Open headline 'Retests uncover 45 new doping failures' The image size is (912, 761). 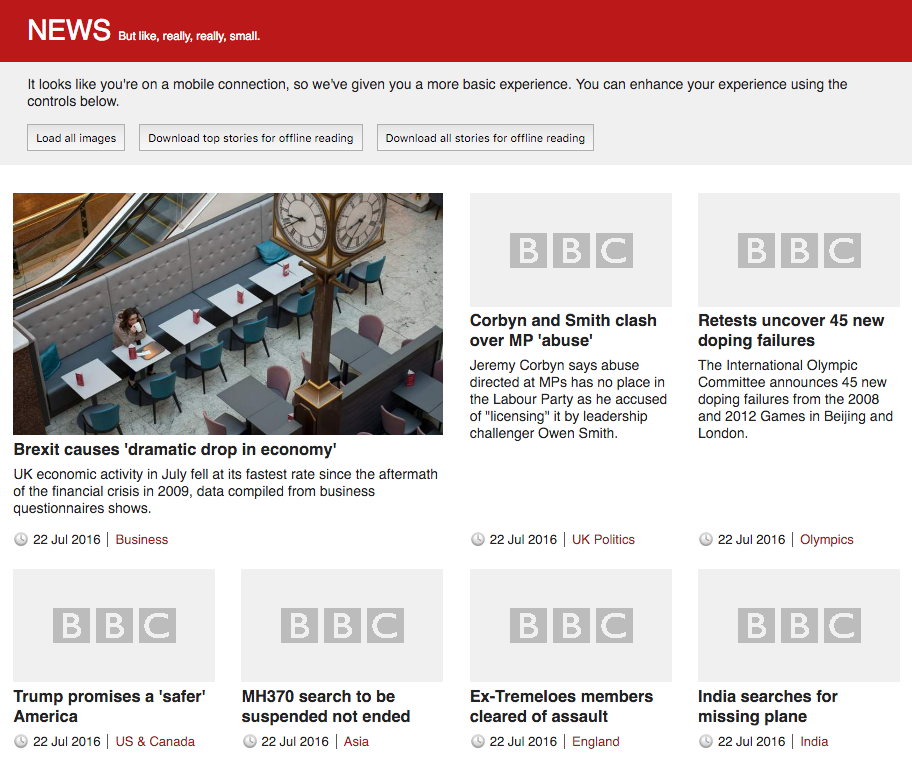[x=791, y=330]
